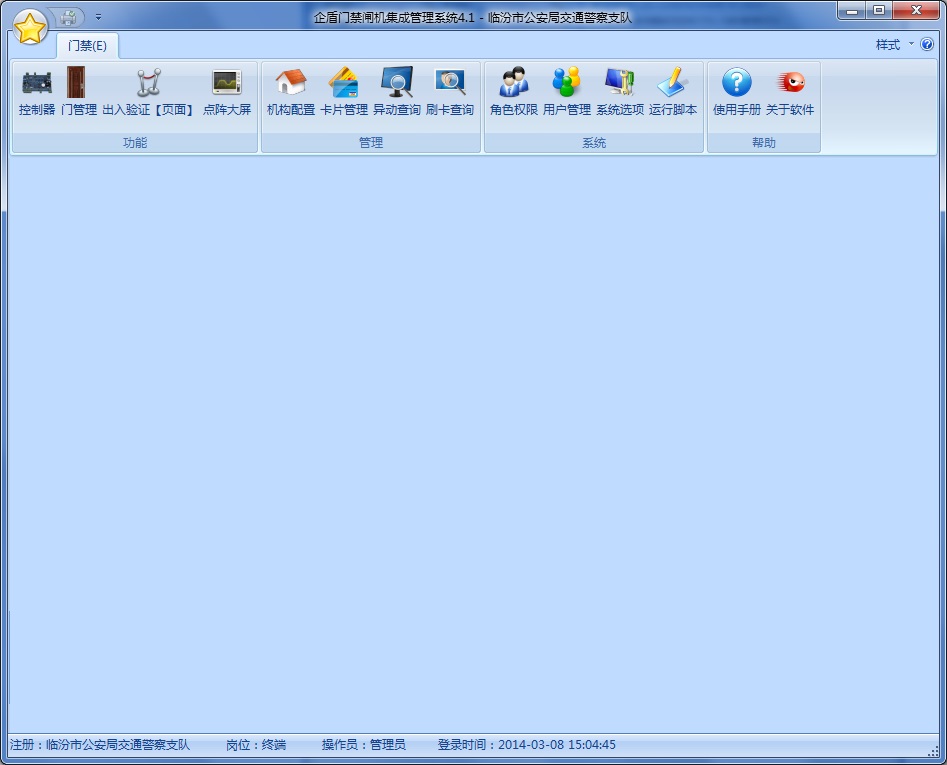This screenshot has width=947, height=765.
Task: Click the 管理 group label
Action: click(x=371, y=142)
